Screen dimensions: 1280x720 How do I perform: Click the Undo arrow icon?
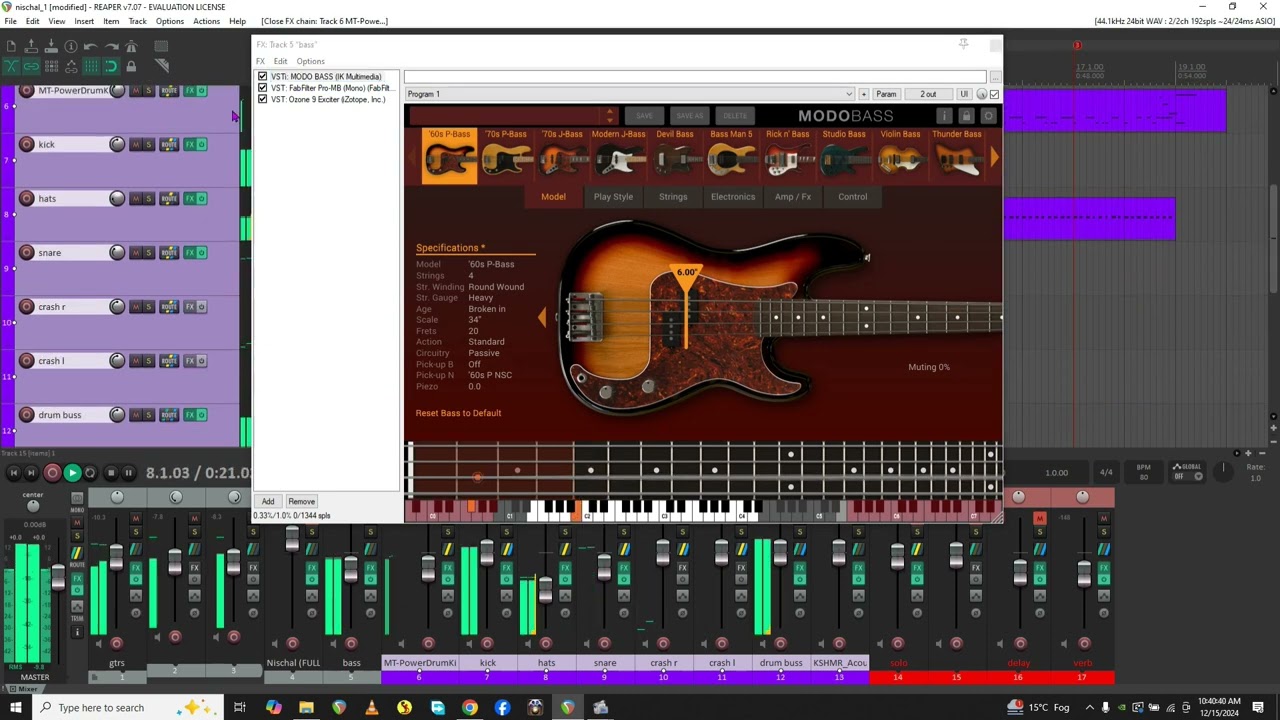tap(90, 46)
